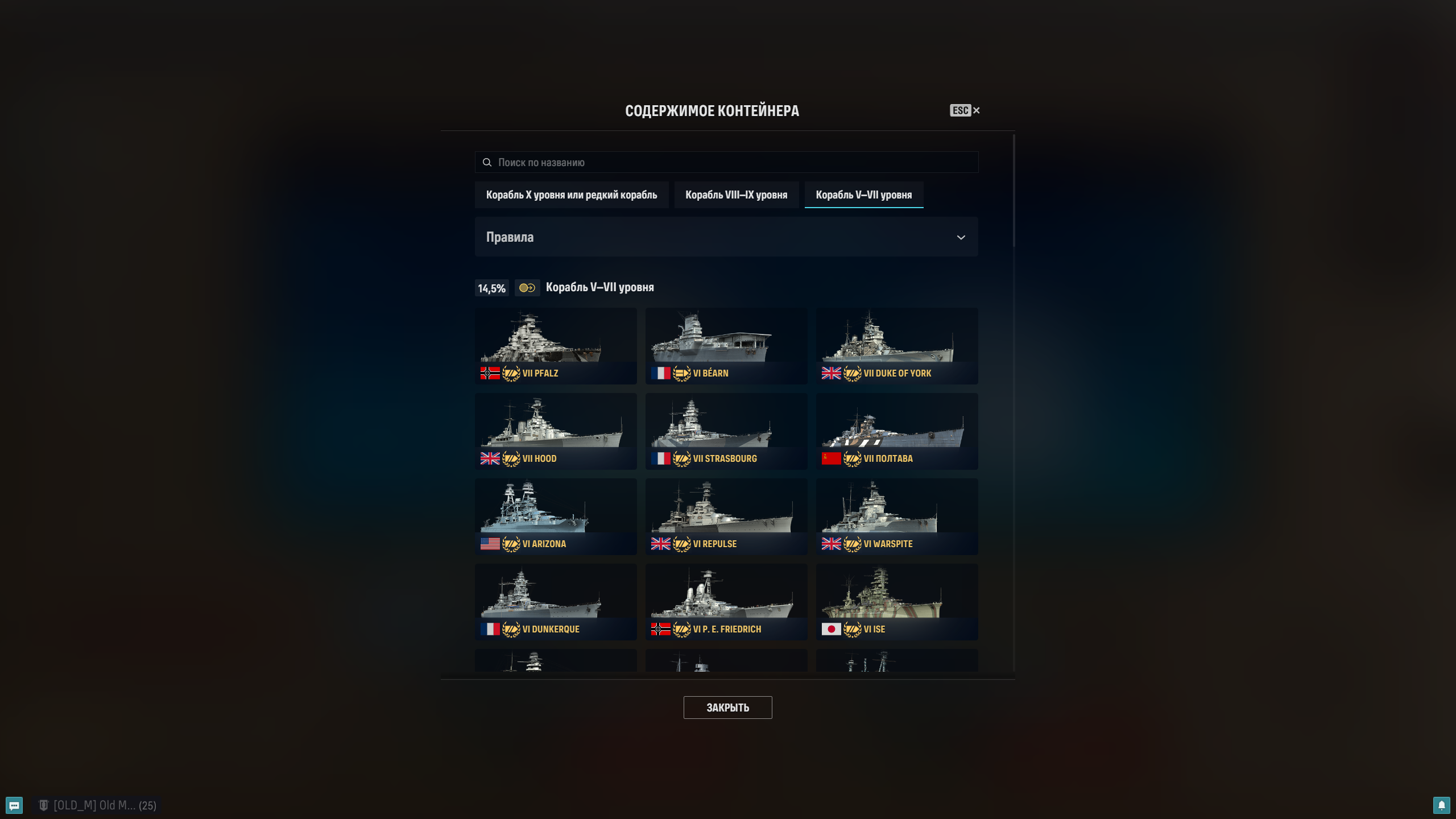Switch to Корабль VIII–IX уровня tab
1456x819 pixels.
[x=736, y=195]
